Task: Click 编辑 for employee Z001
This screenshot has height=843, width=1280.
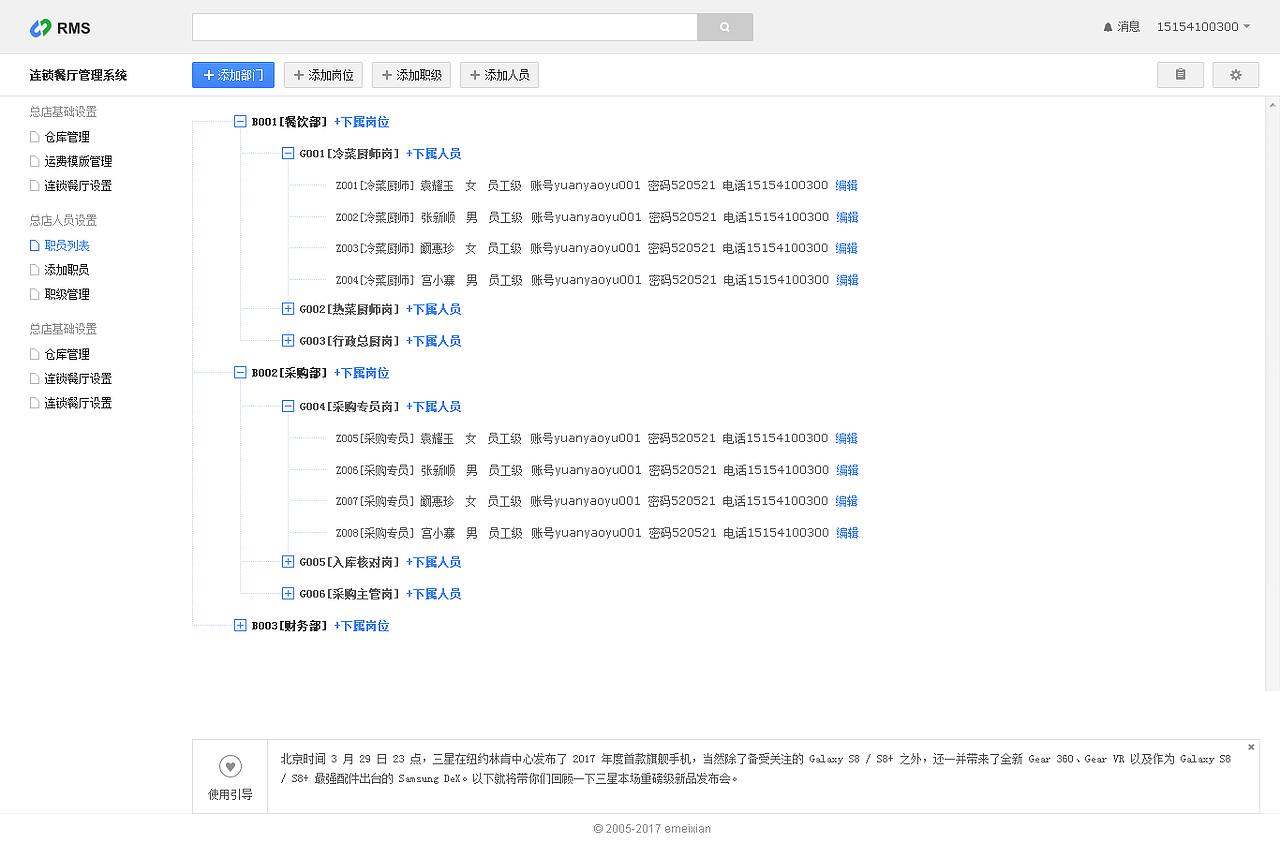Action: coord(847,186)
